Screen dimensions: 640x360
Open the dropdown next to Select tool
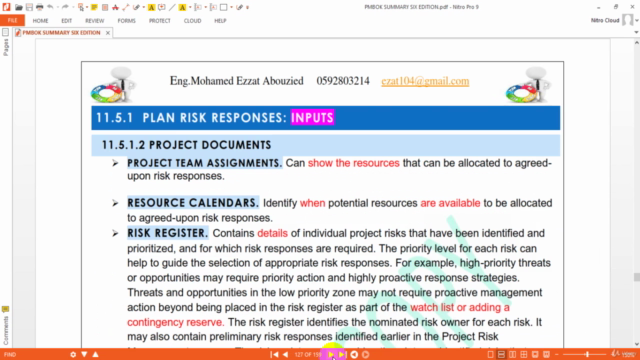click(x=87, y=7)
